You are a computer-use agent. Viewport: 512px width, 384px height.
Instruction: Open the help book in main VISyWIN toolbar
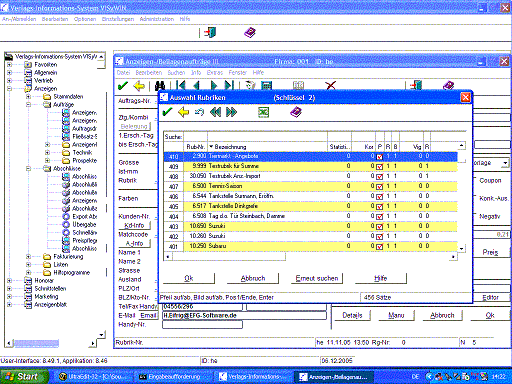(x=250, y=32)
